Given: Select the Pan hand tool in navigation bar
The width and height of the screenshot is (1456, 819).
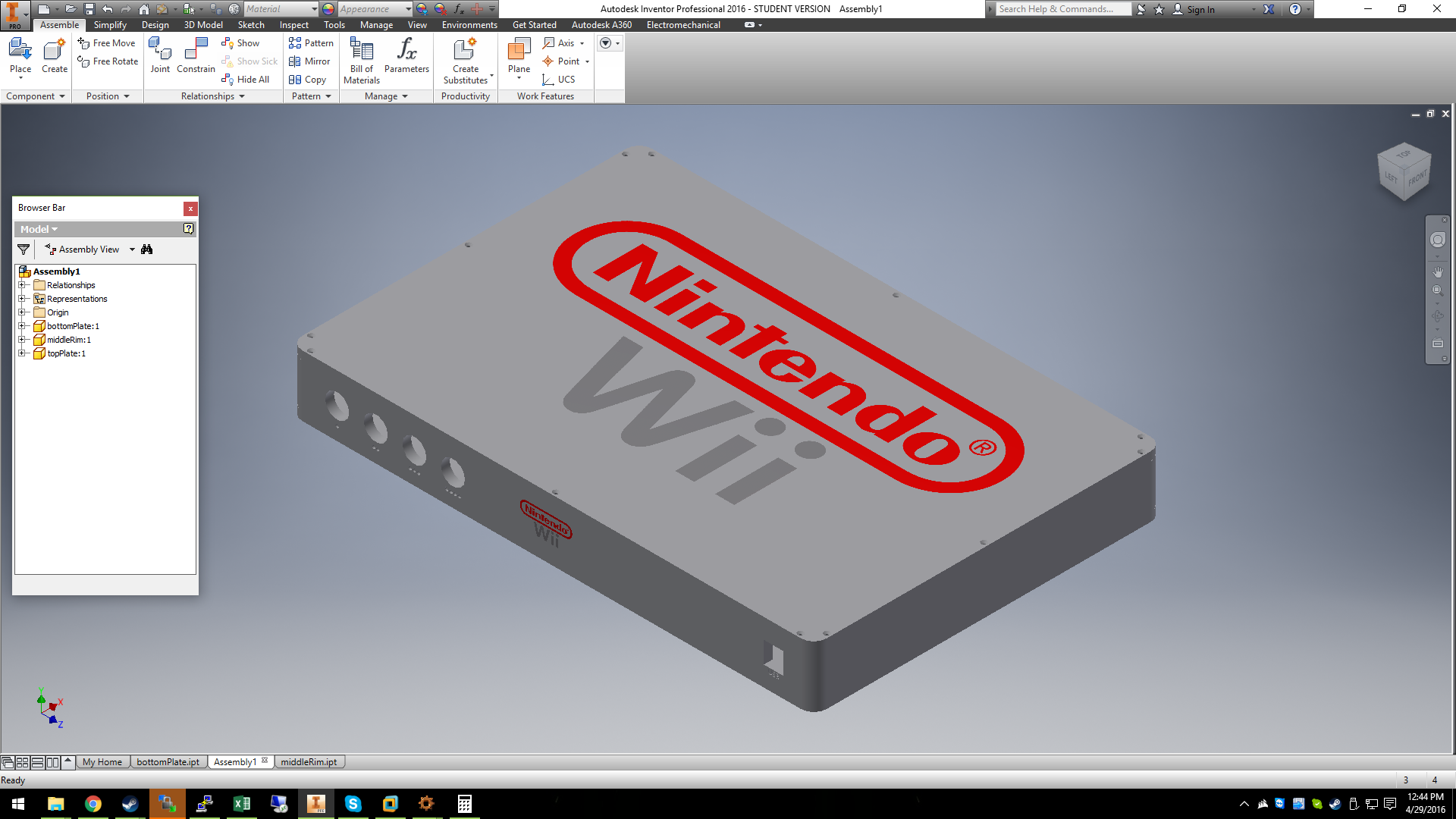Looking at the screenshot, I should pos(1437,271).
